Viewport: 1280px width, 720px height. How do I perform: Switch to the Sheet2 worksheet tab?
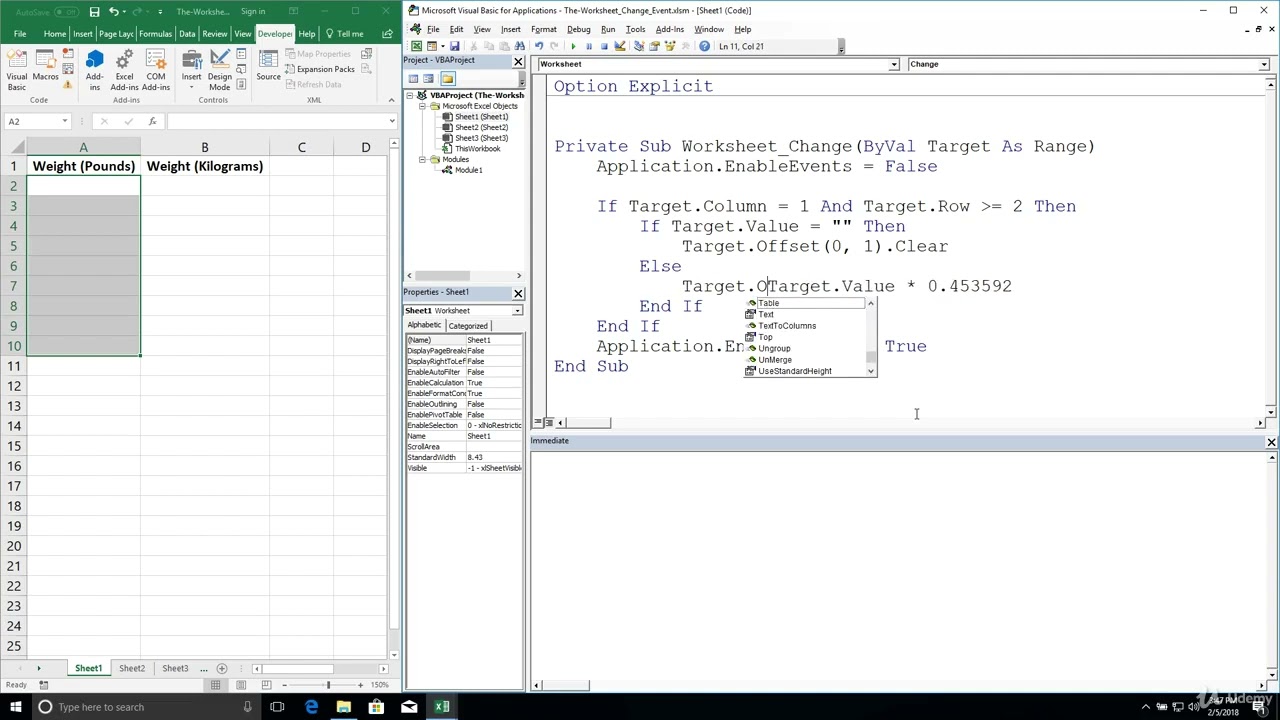point(132,668)
